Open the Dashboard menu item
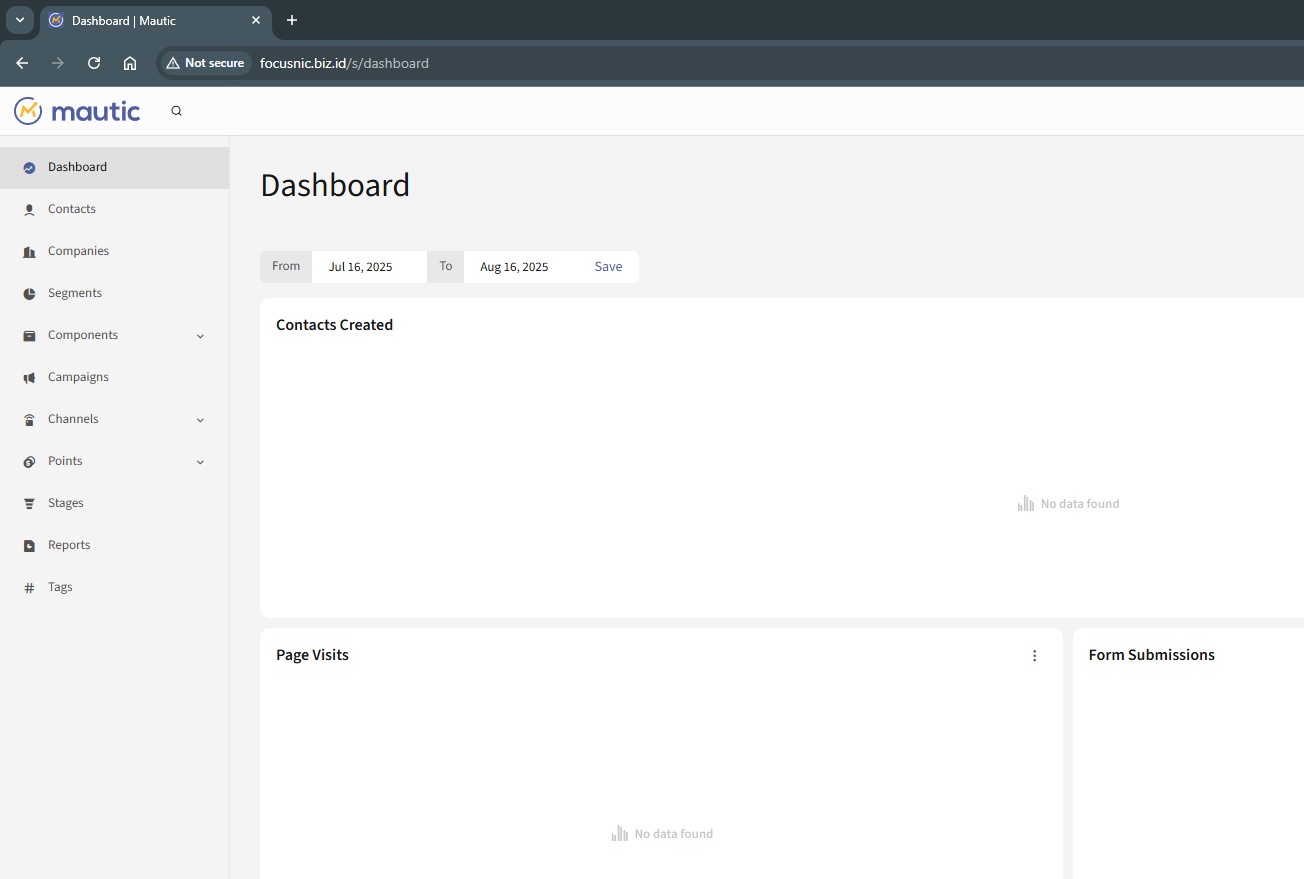This screenshot has height=879, width=1304. (x=77, y=167)
